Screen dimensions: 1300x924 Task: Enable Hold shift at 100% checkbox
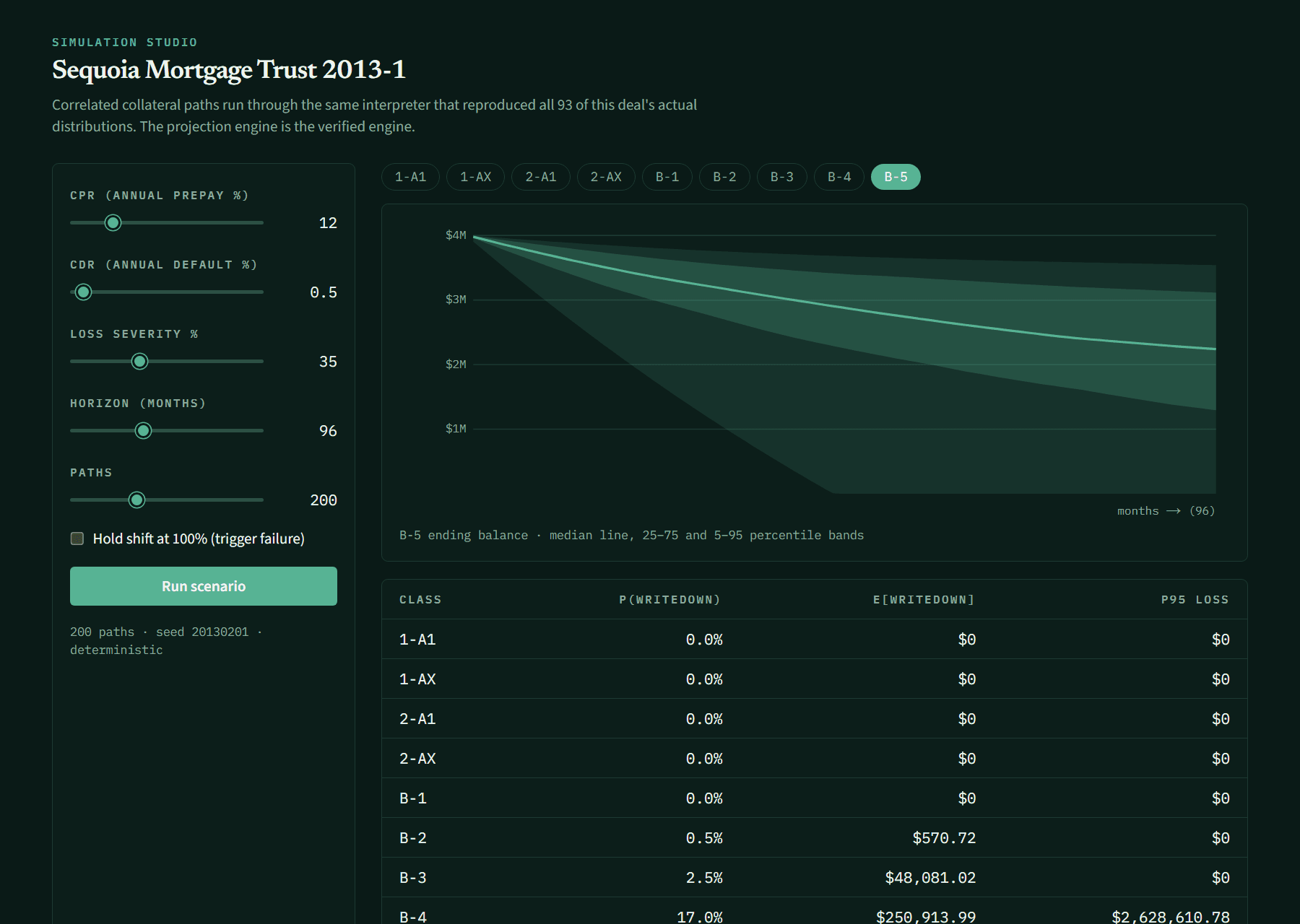click(x=77, y=539)
